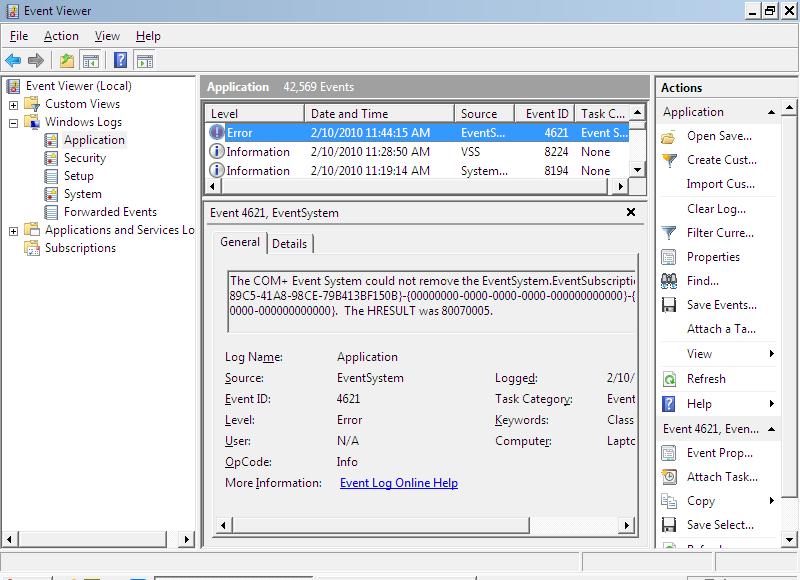The width and height of the screenshot is (800, 580).
Task: Click Create Custom View funnel action
Action: (x=669, y=160)
